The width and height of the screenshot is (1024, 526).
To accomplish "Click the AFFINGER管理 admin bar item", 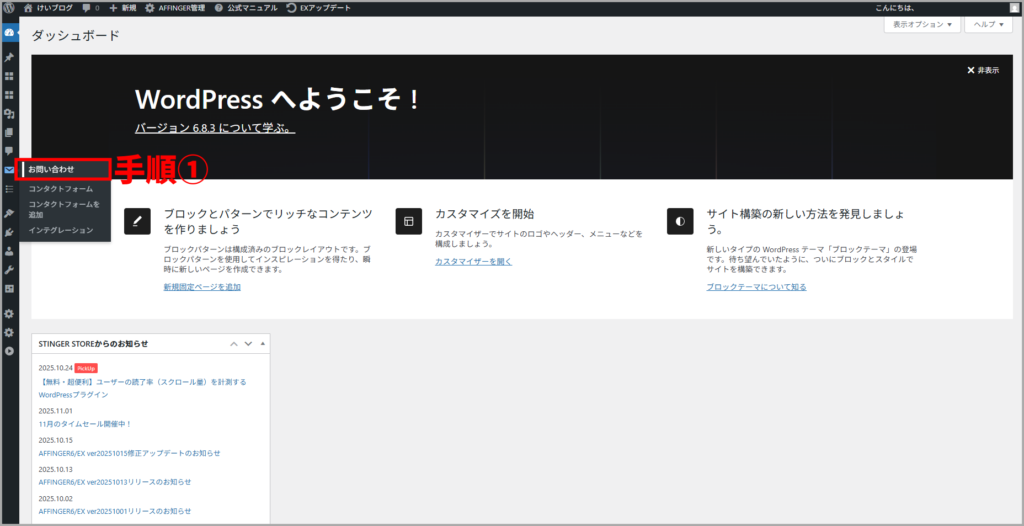I will click(x=175, y=8).
